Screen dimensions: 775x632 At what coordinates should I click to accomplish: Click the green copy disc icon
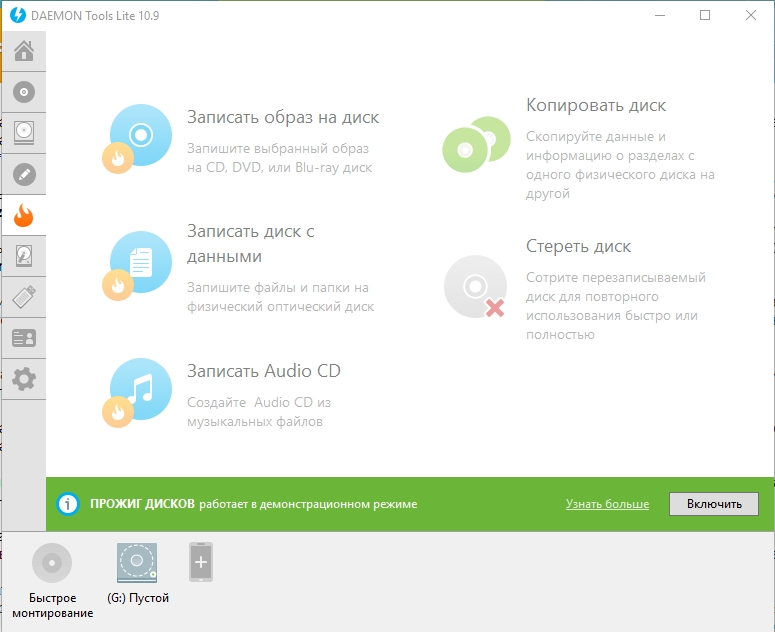[x=476, y=144]
